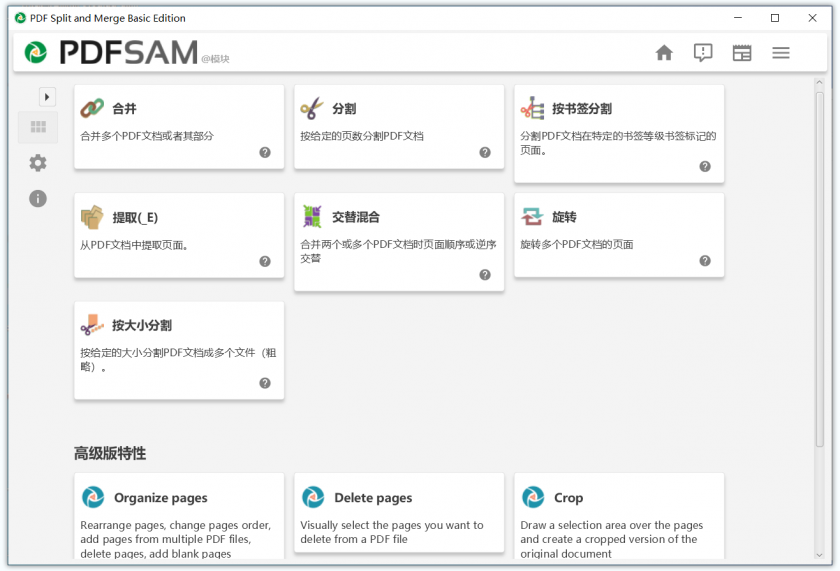The height and width of the screenshot is (571, 840).
Task: Open the Delete pages premium feature
Action: 373,498
